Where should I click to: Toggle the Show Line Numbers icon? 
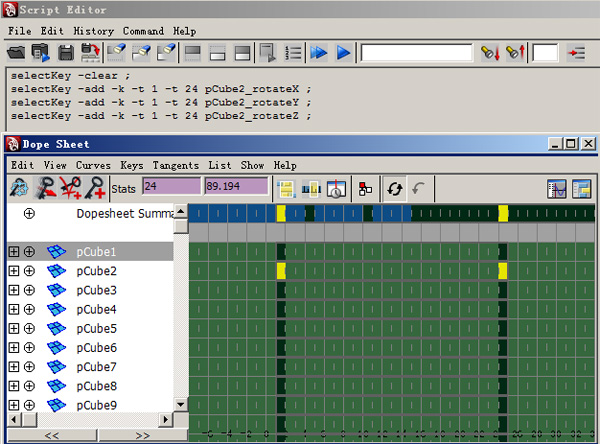click(293, 52)
